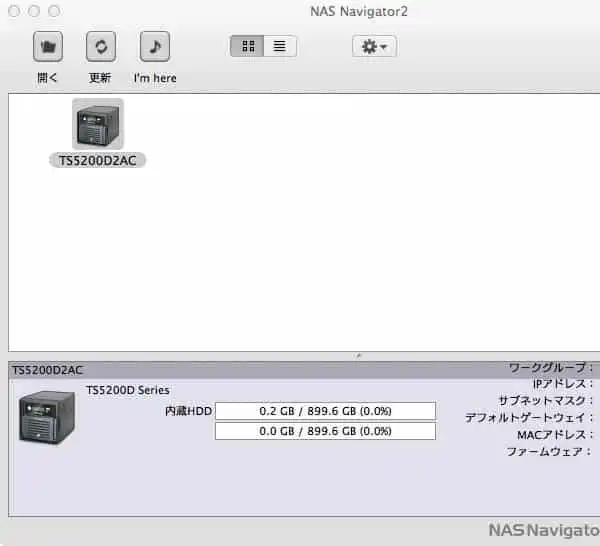Close the NAS Navigator2 window
Screen dimensions: 600x546
[x=14, y=11]
